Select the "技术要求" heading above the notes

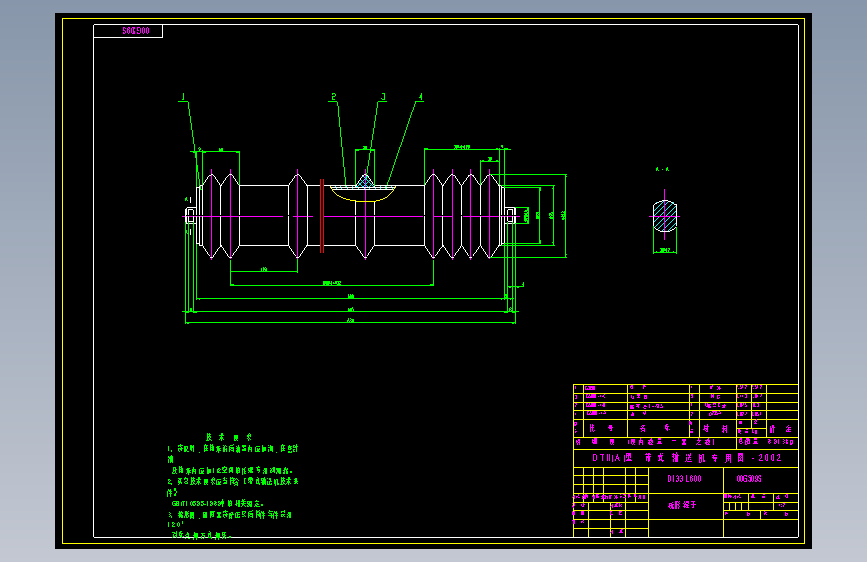coord(228,437)
